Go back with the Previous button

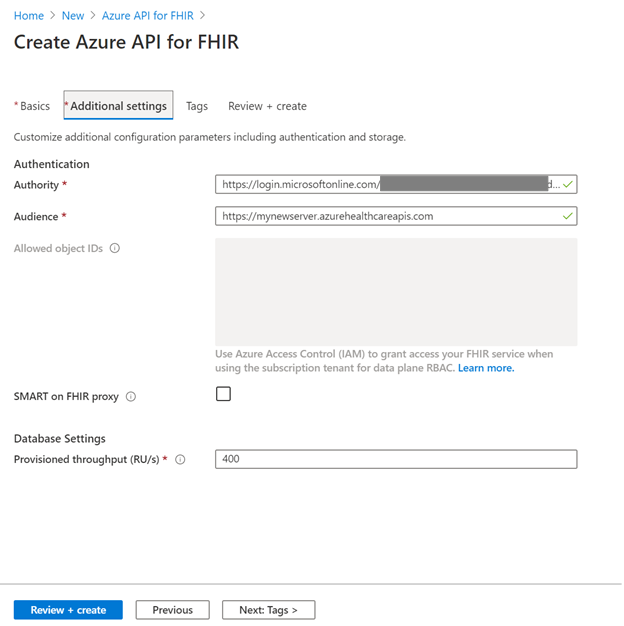click(172, 610)
